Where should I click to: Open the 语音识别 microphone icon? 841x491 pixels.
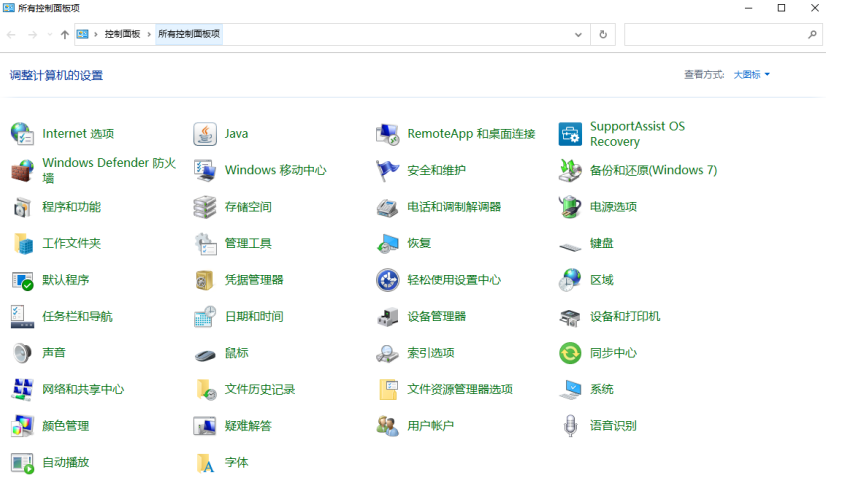coord(570,426)
